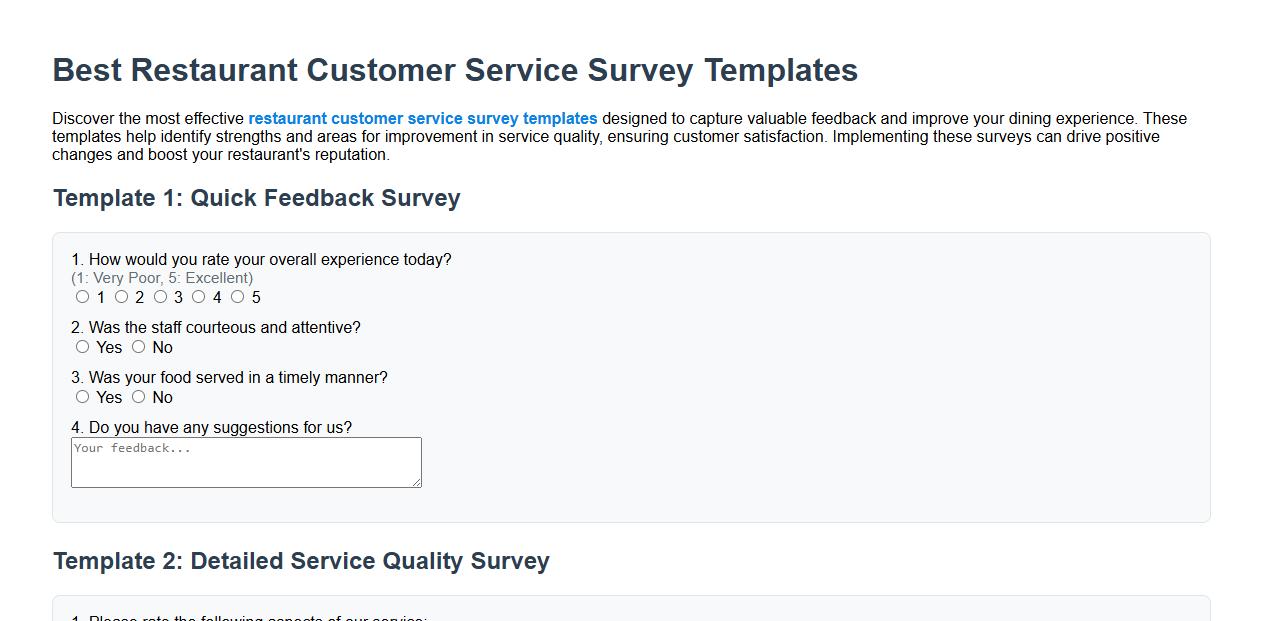Select rating 4 for overall experience

click(199, 297)
